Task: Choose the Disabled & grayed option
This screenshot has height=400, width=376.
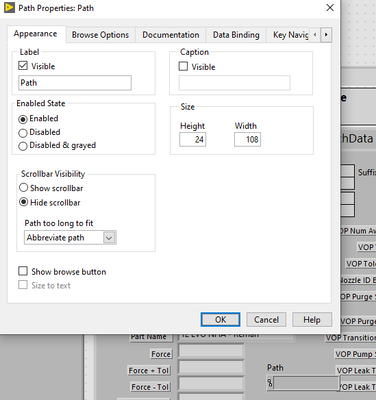Action: [23, 146]
